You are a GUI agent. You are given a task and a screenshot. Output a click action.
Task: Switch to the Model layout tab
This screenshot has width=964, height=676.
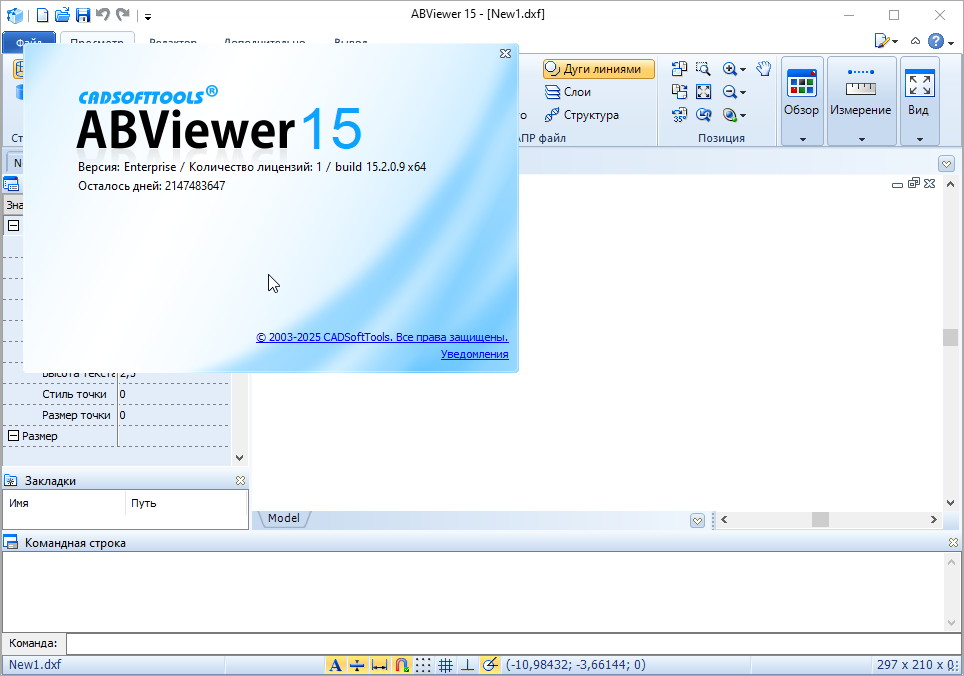(284, 518)
